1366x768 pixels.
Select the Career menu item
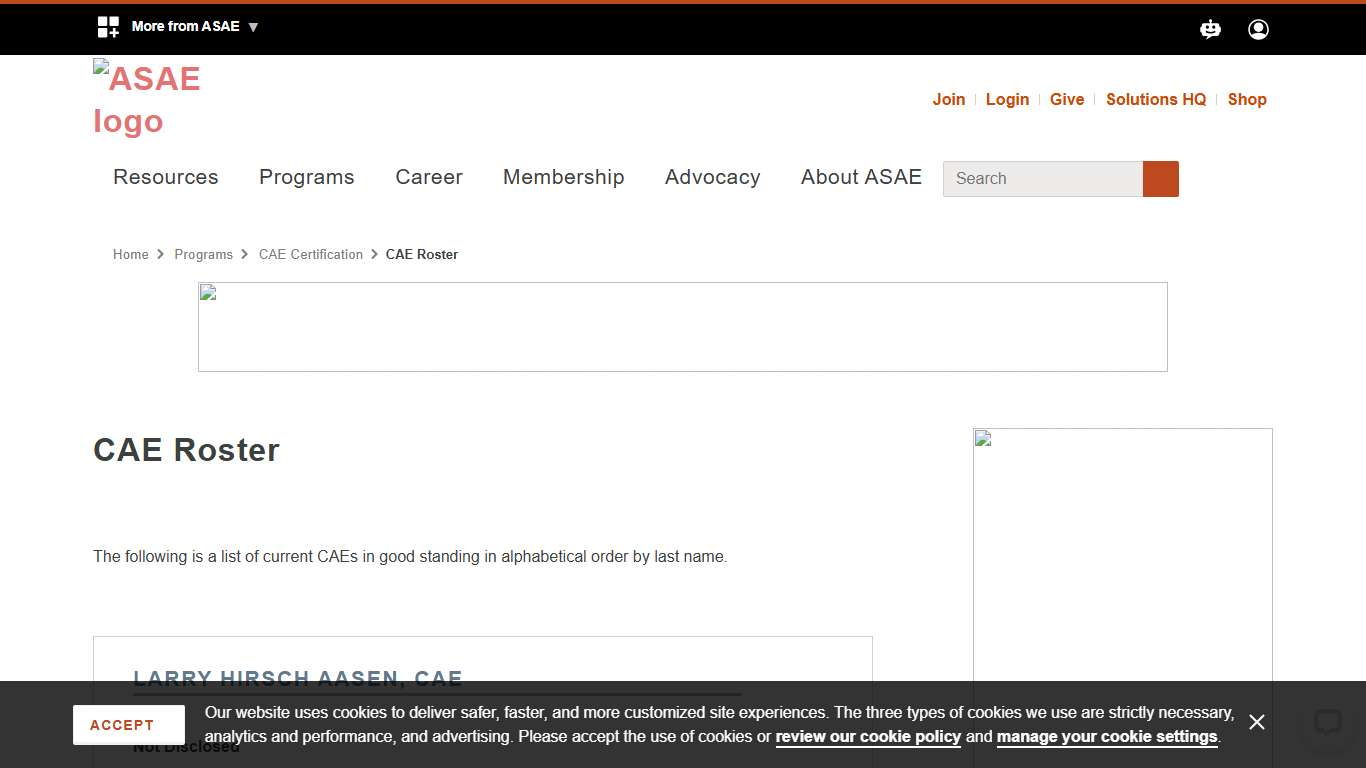click(x=428, y=177)
